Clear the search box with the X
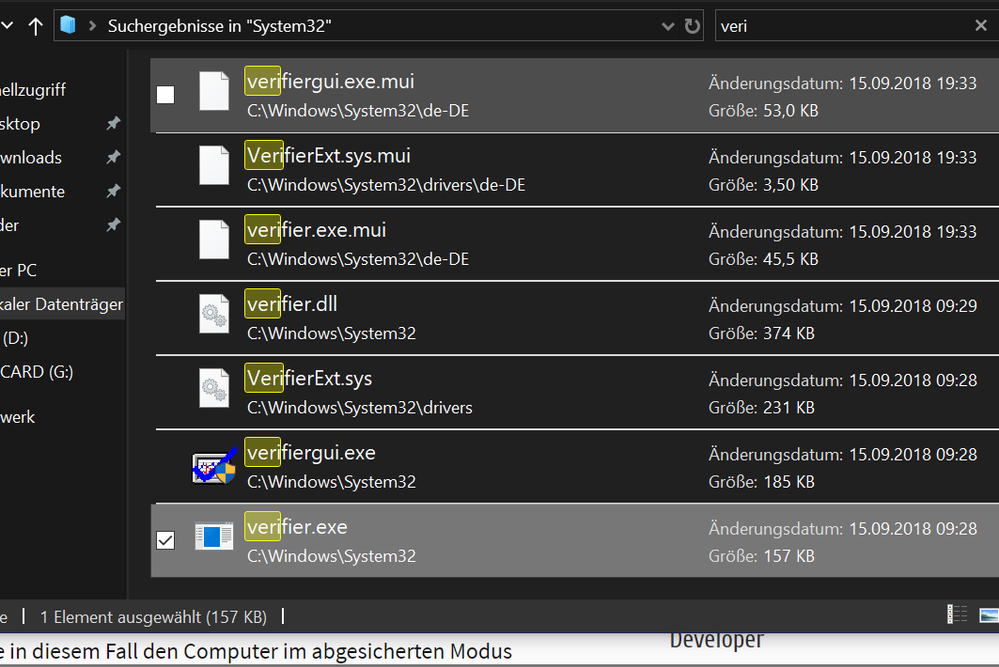Screen dimensions: 999x667 coord(981,26)
